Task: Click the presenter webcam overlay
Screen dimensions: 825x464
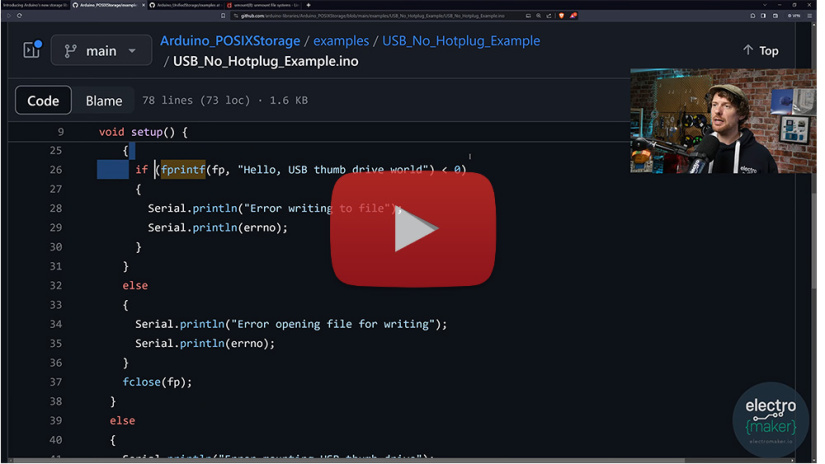Action: tap(723, 120)
